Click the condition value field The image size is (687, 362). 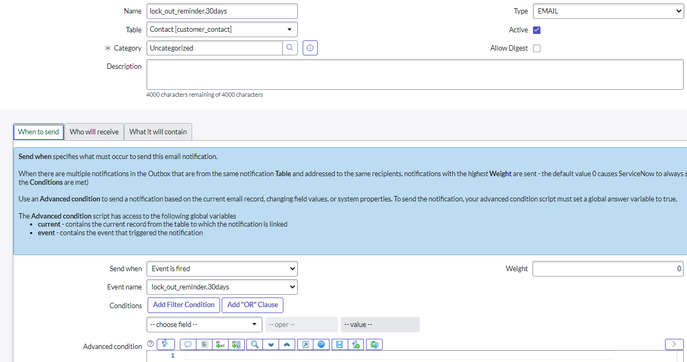380,324
